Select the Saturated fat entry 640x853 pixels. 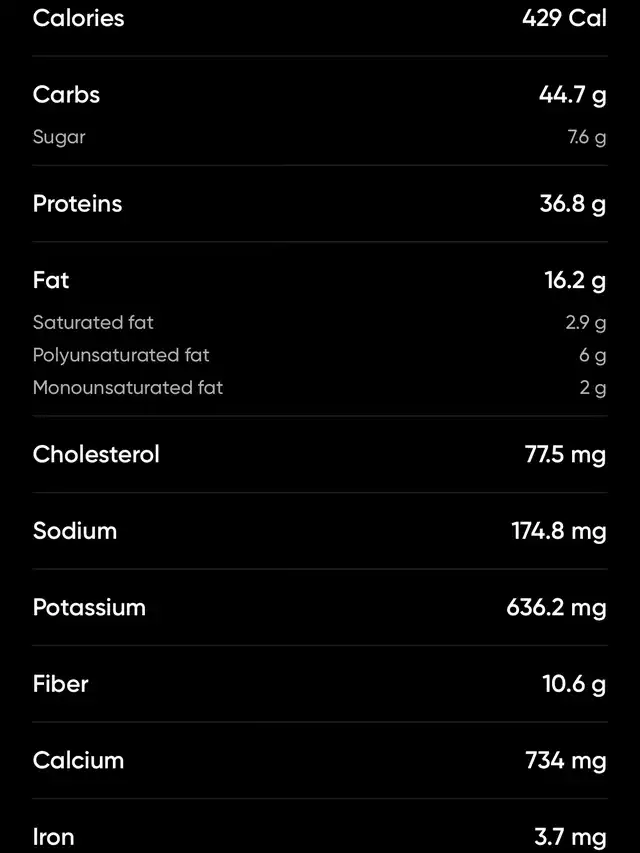click(93, 322)
